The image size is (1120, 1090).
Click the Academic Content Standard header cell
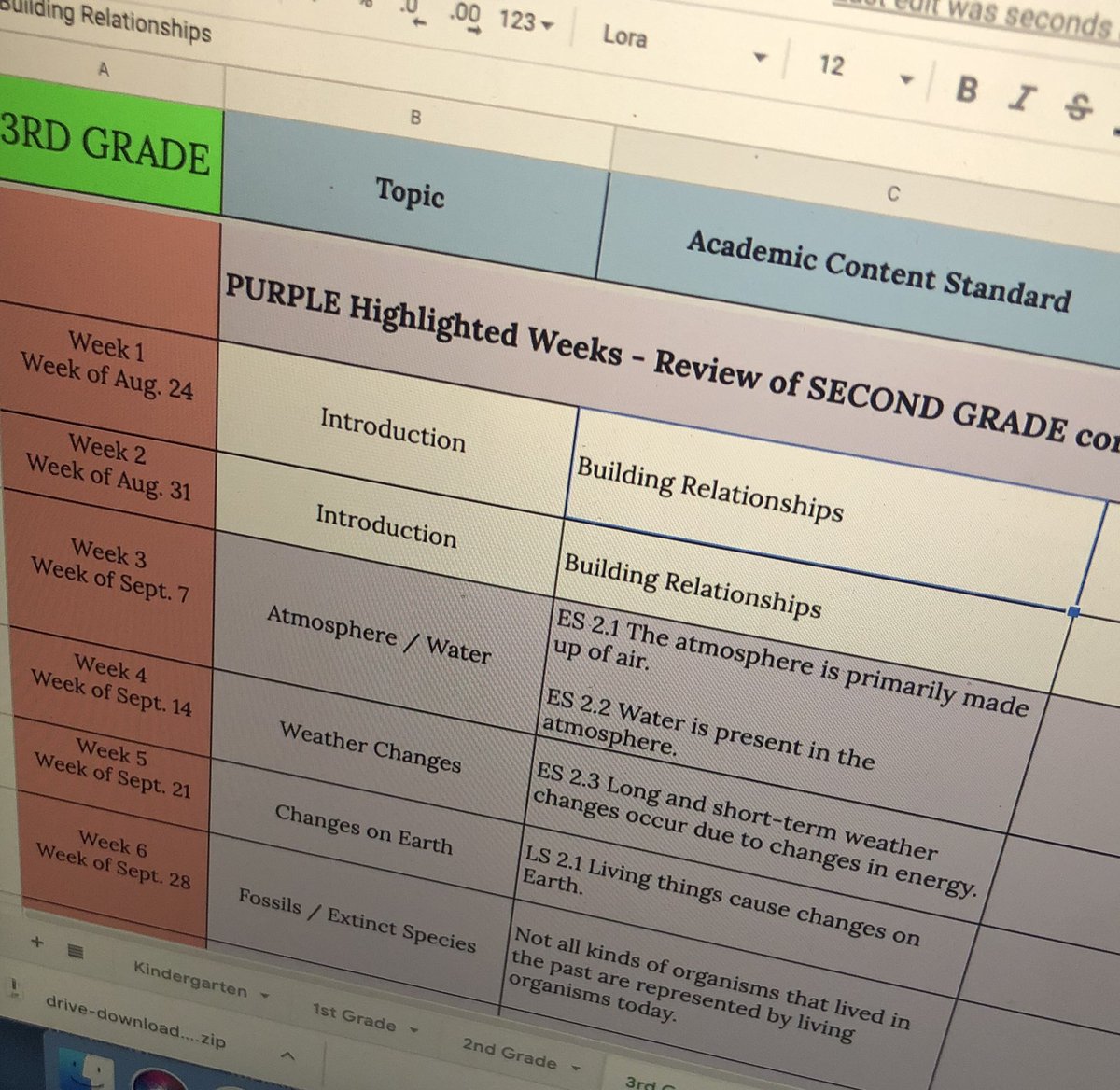877,271
